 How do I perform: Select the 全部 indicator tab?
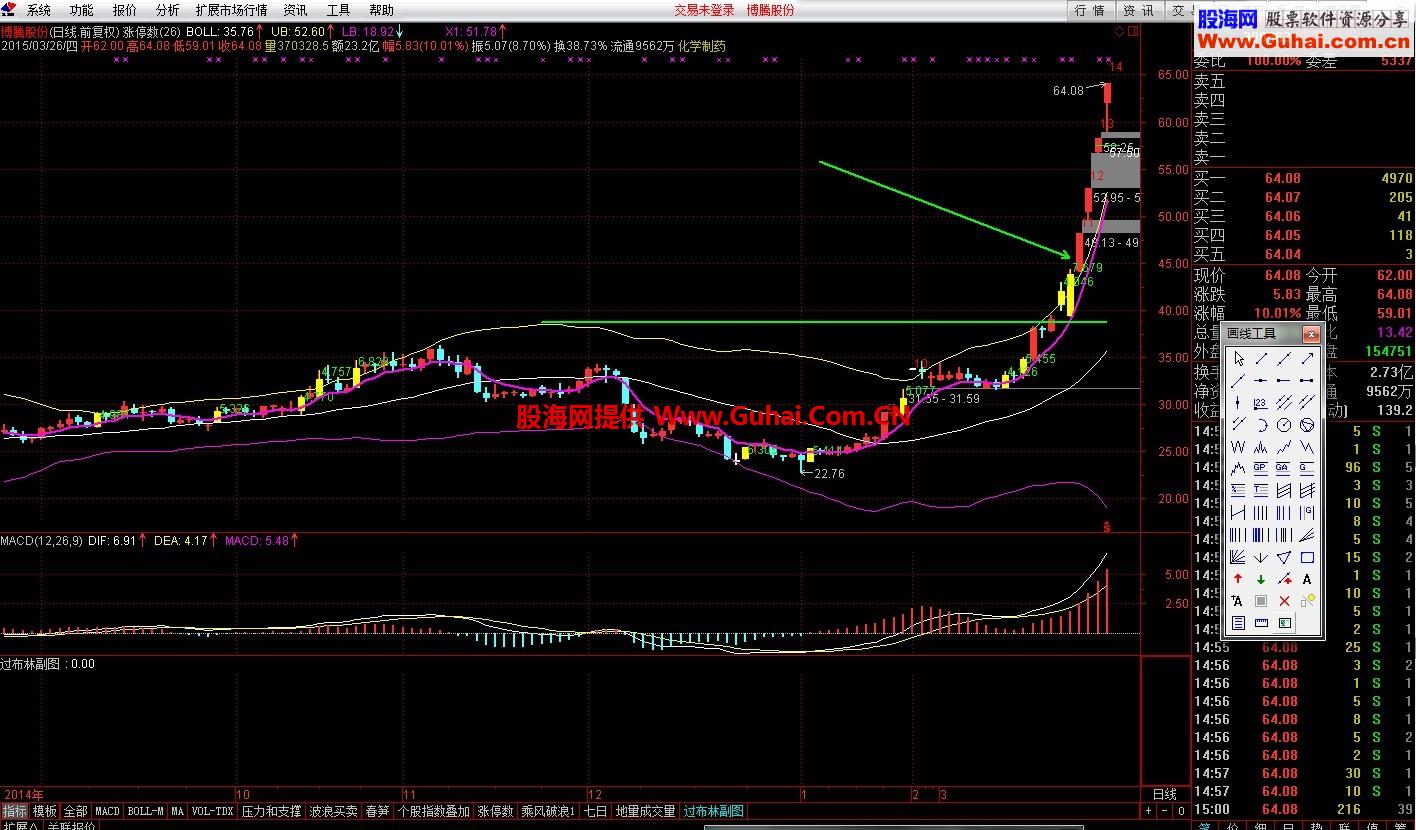pyautogui.click(x=76, y=811)
